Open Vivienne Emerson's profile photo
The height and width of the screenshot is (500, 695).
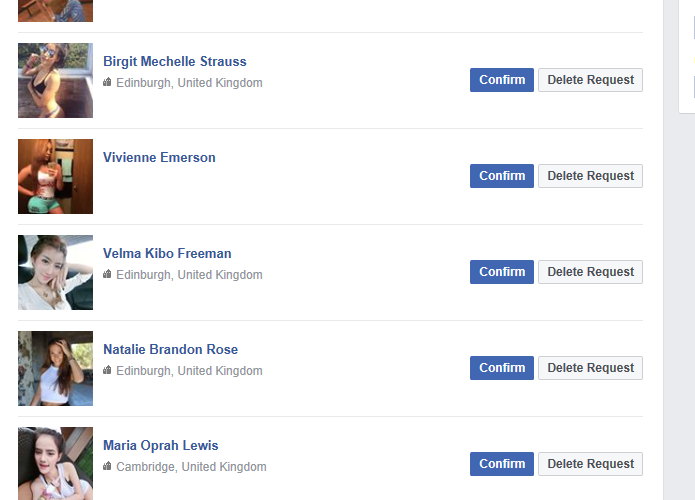point(55,176)
